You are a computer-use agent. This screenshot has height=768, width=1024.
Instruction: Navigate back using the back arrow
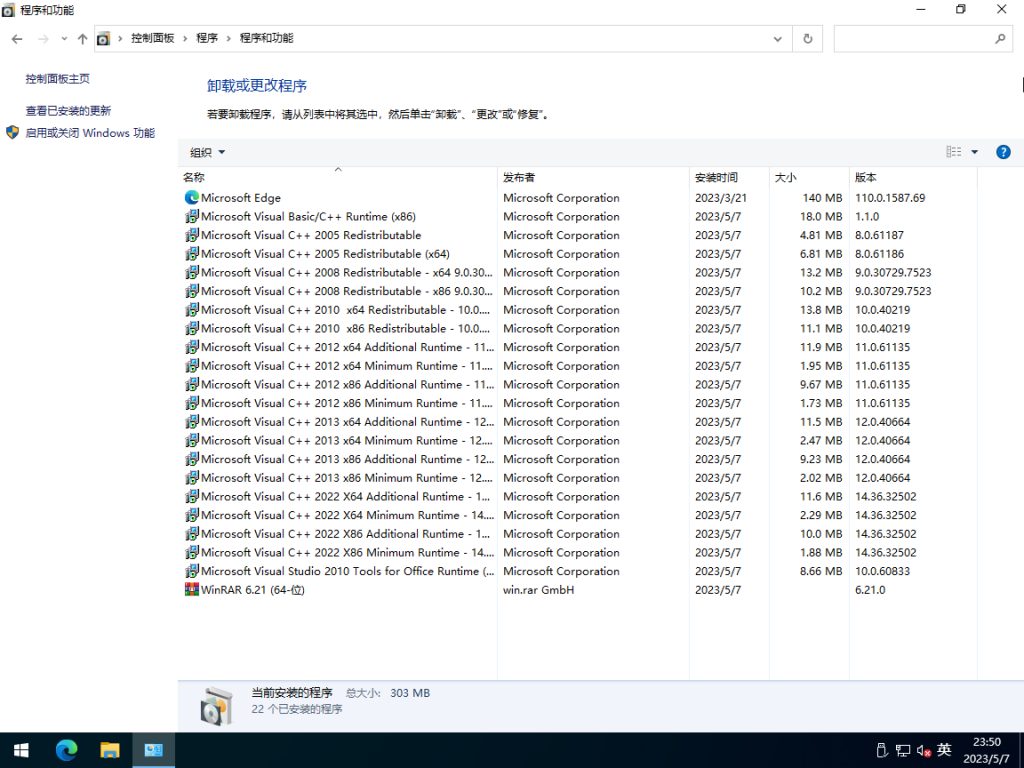click(x=17, y=38)
